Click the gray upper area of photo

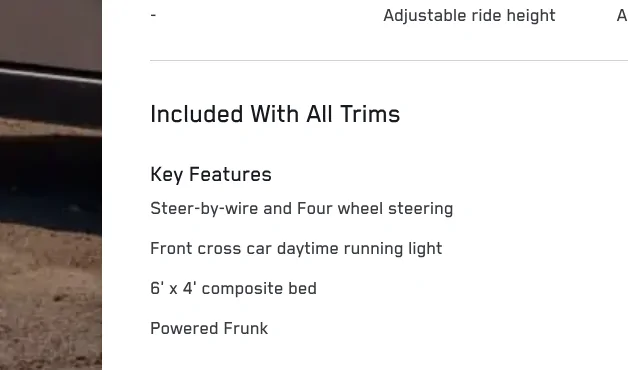pyautogui.click(x=51, y=30)
